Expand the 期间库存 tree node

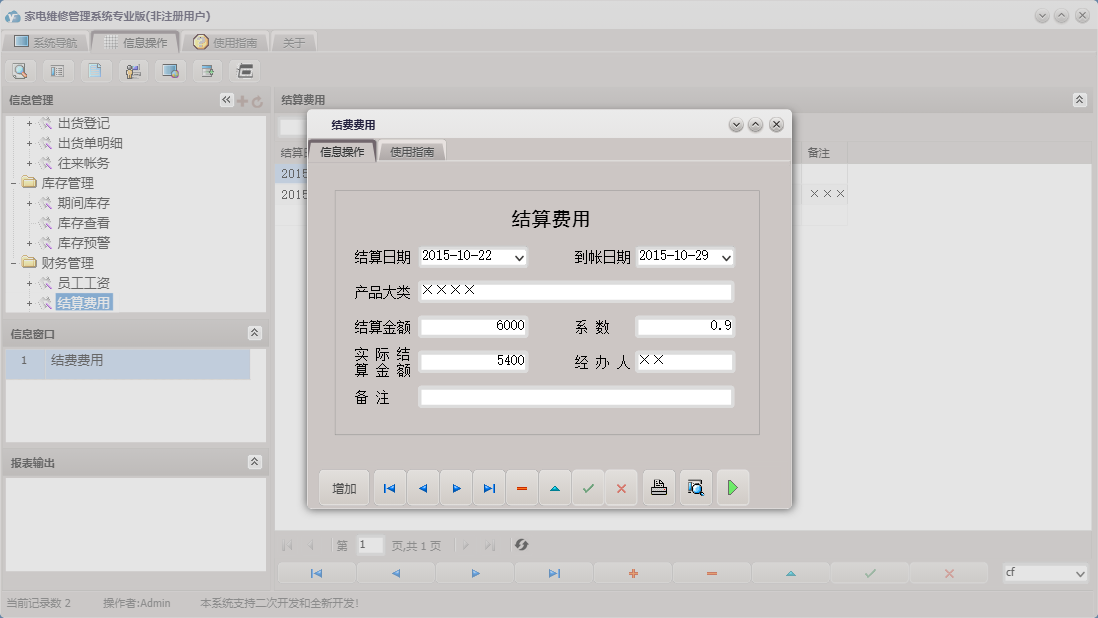pyautogui.click(x=27, y=203)
